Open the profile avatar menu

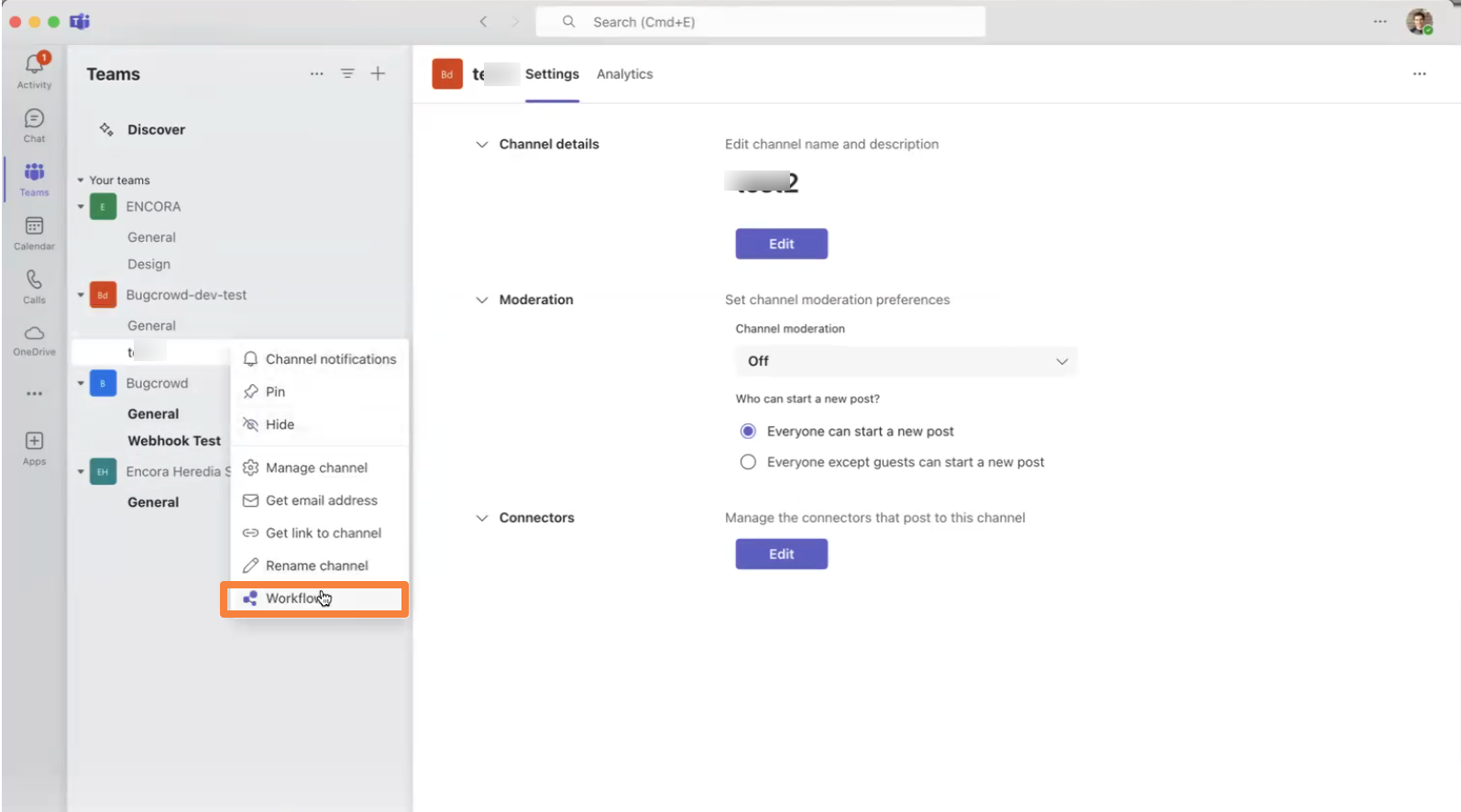1419,21
